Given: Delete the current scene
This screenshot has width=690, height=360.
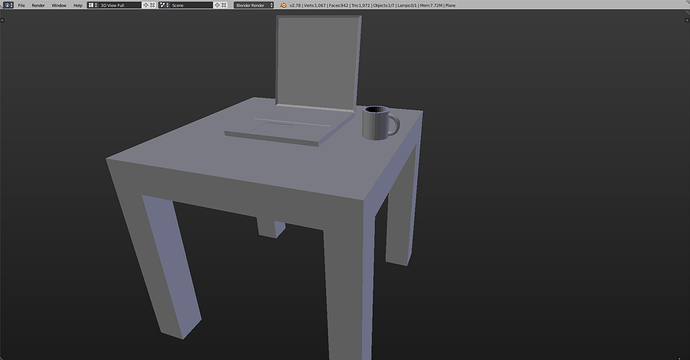Looking at the screenshot, I should tap(224, 5).
